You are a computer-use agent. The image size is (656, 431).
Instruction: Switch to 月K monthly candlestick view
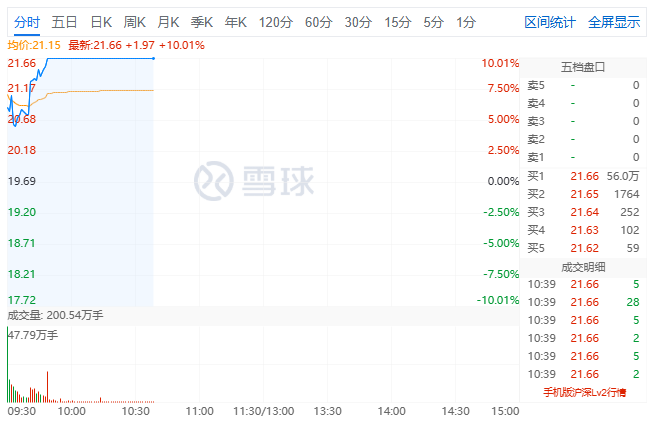coord(169,22)
